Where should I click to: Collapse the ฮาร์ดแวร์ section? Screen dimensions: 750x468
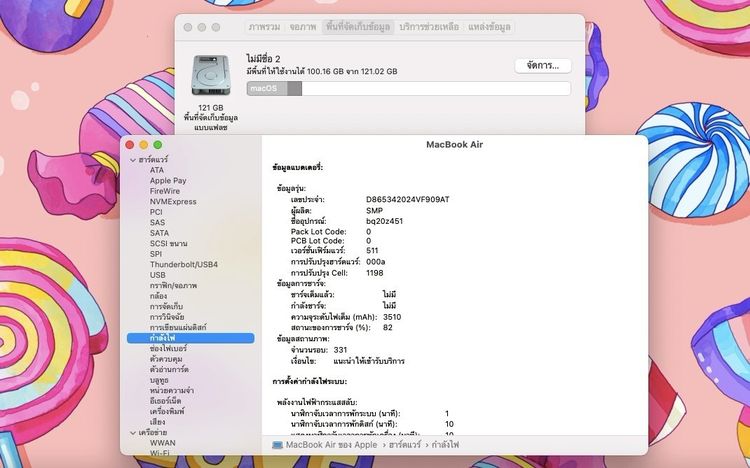pyautogui.click(x=133, y=160)
